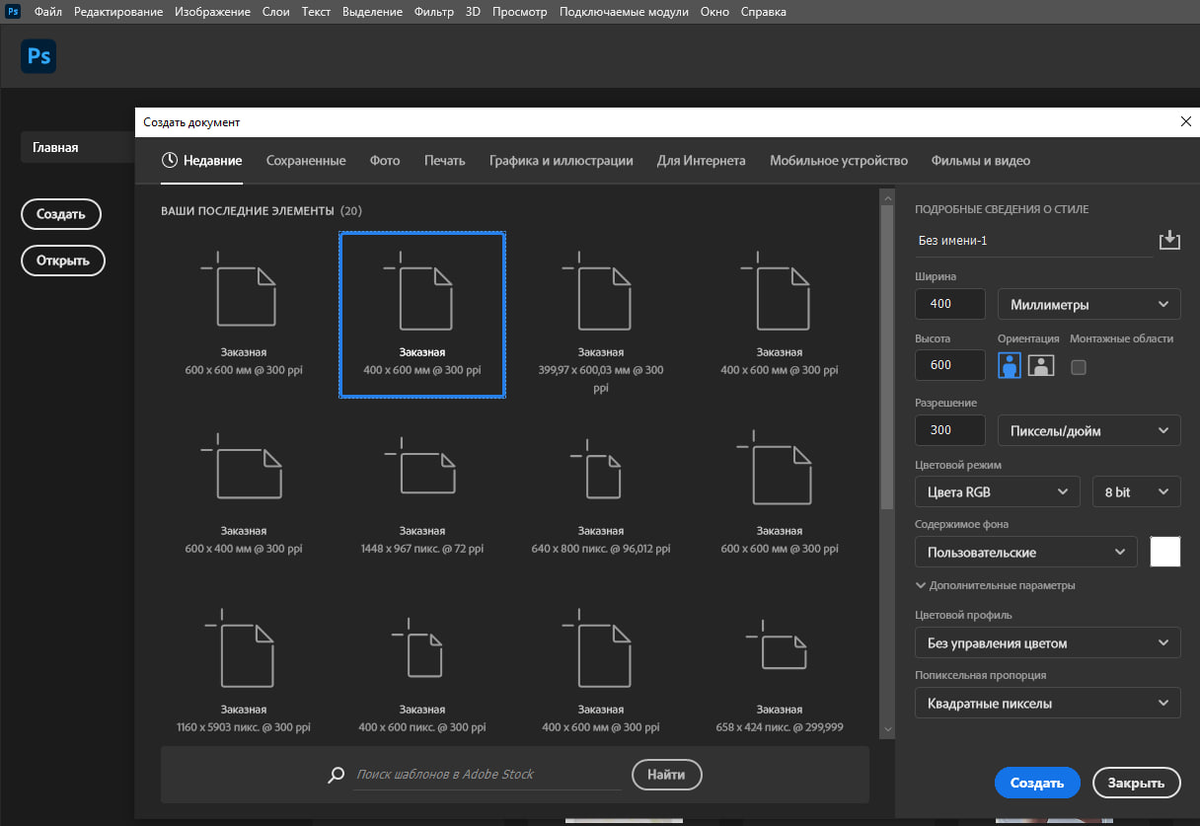Select preset 1448 x 967 пикс. @ 72 ppi
The width and height of the screenshot is (1200, 826).
click(422, 492)
